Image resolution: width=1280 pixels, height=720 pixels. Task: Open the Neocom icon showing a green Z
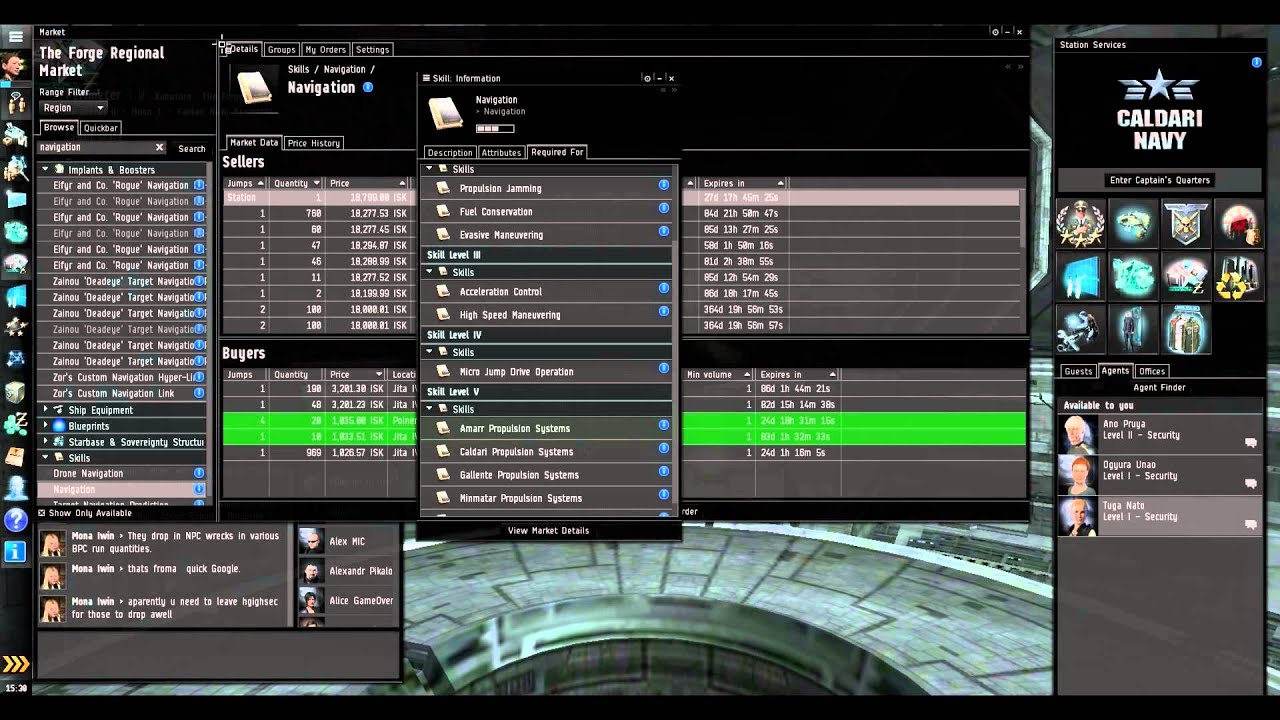tap(15, 423)
